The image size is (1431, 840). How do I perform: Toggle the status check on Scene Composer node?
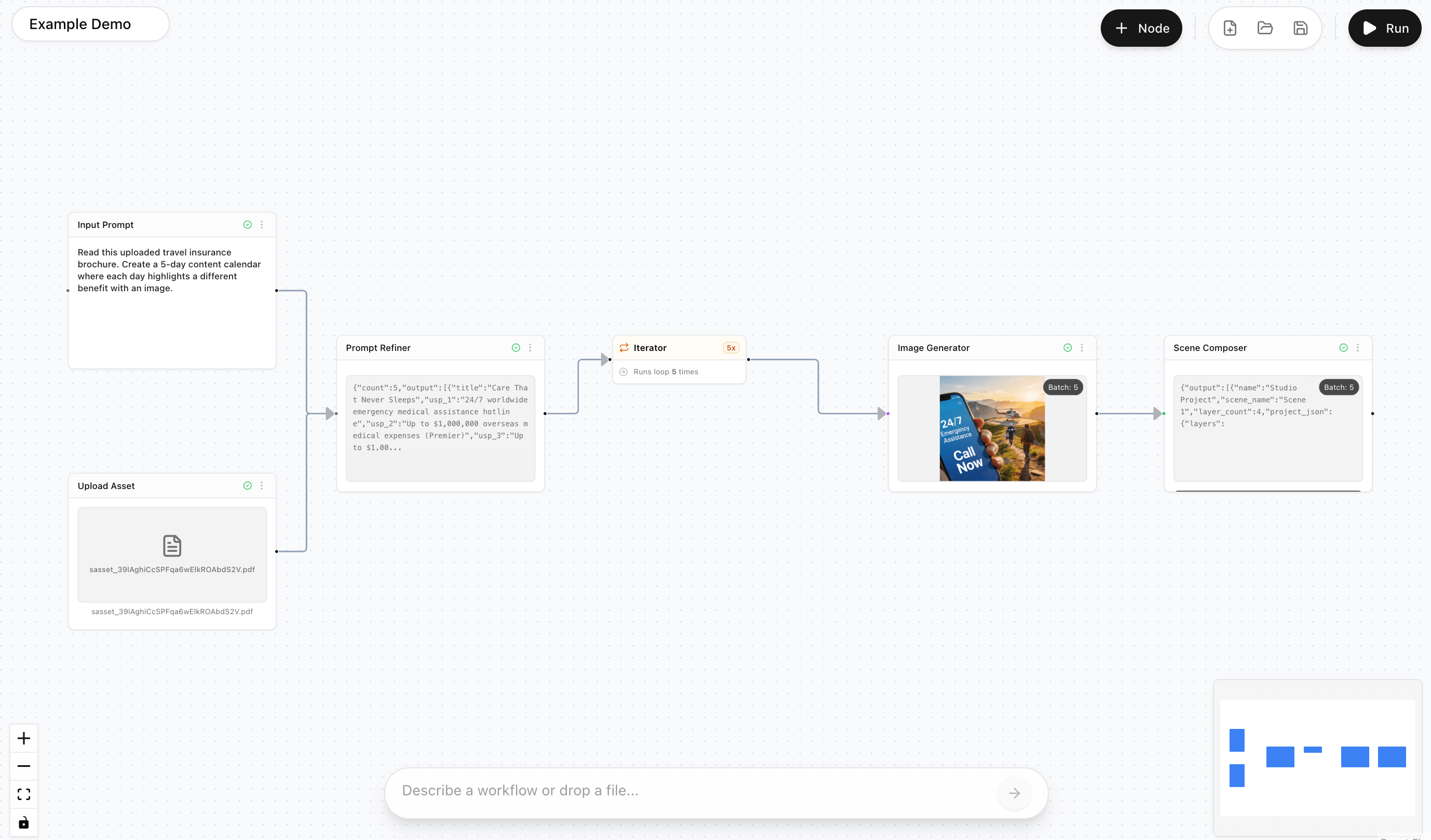coord(1343,347)
